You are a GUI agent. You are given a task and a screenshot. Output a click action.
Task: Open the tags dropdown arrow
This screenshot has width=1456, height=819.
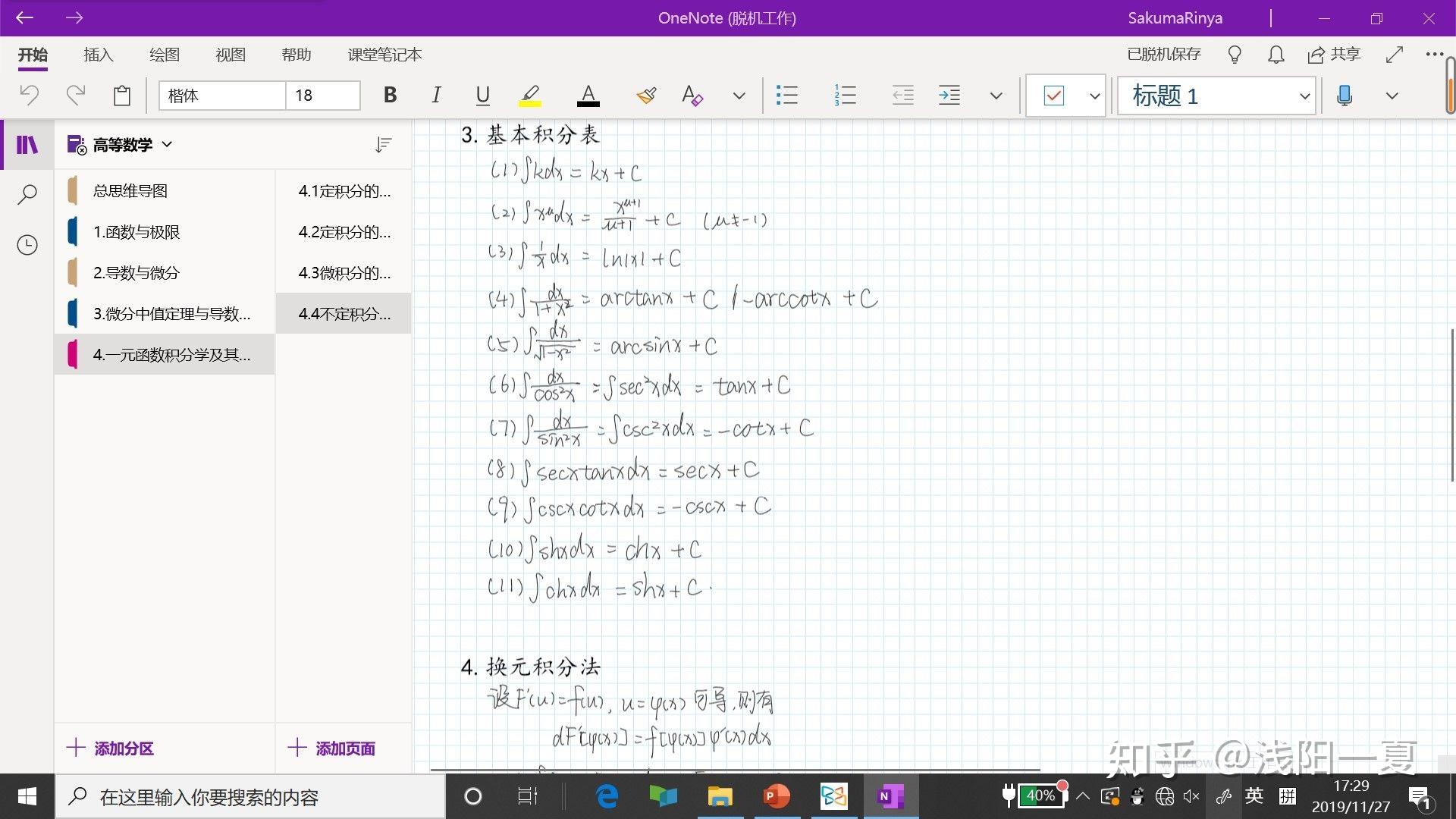coord(1094,96)
